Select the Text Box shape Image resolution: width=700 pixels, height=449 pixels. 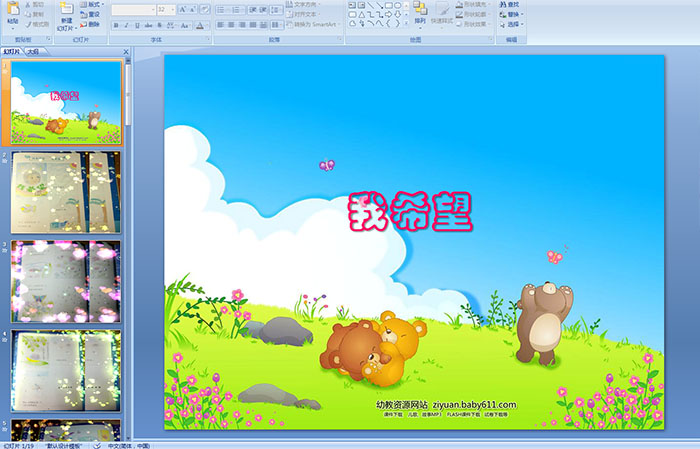tap(352, 5)
